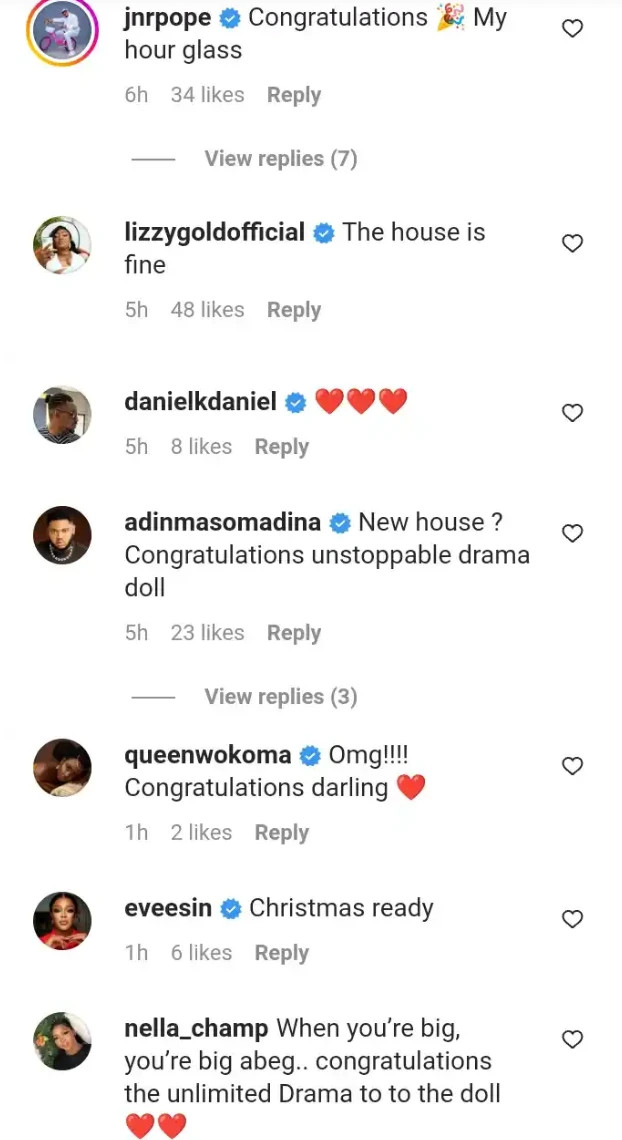622x1140 pixels.
Task: Tap heart icon beside adinmasomadina's comment
Action: (573, 534)
